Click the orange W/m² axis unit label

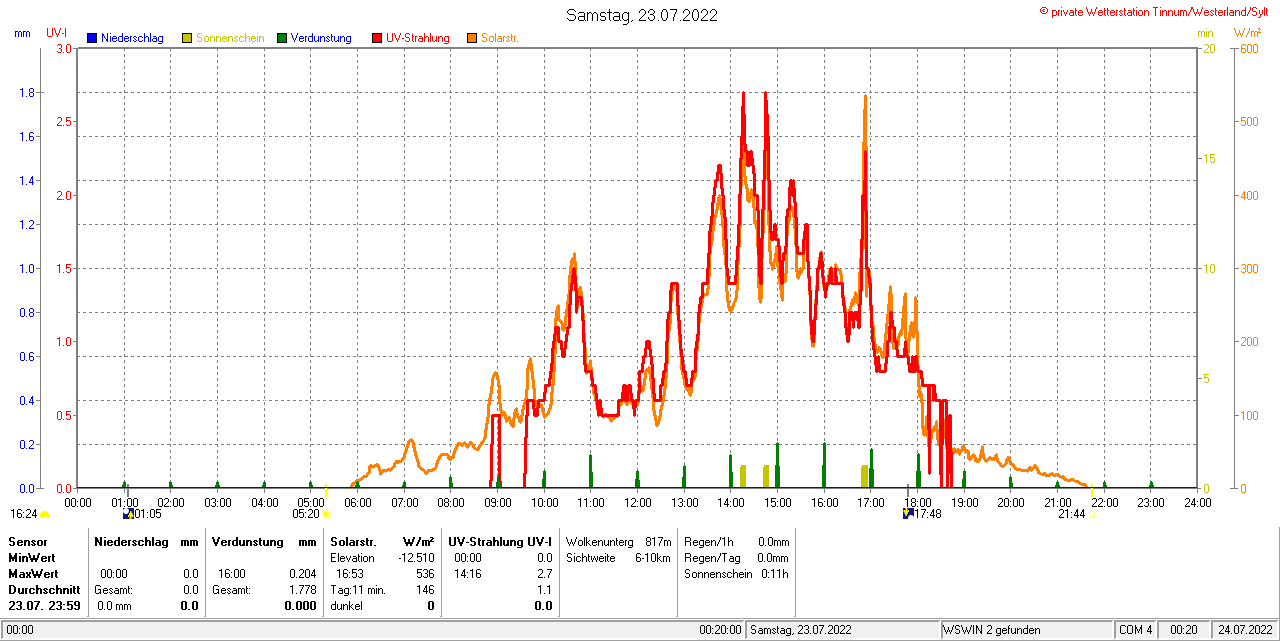[x=1247, y=33]
